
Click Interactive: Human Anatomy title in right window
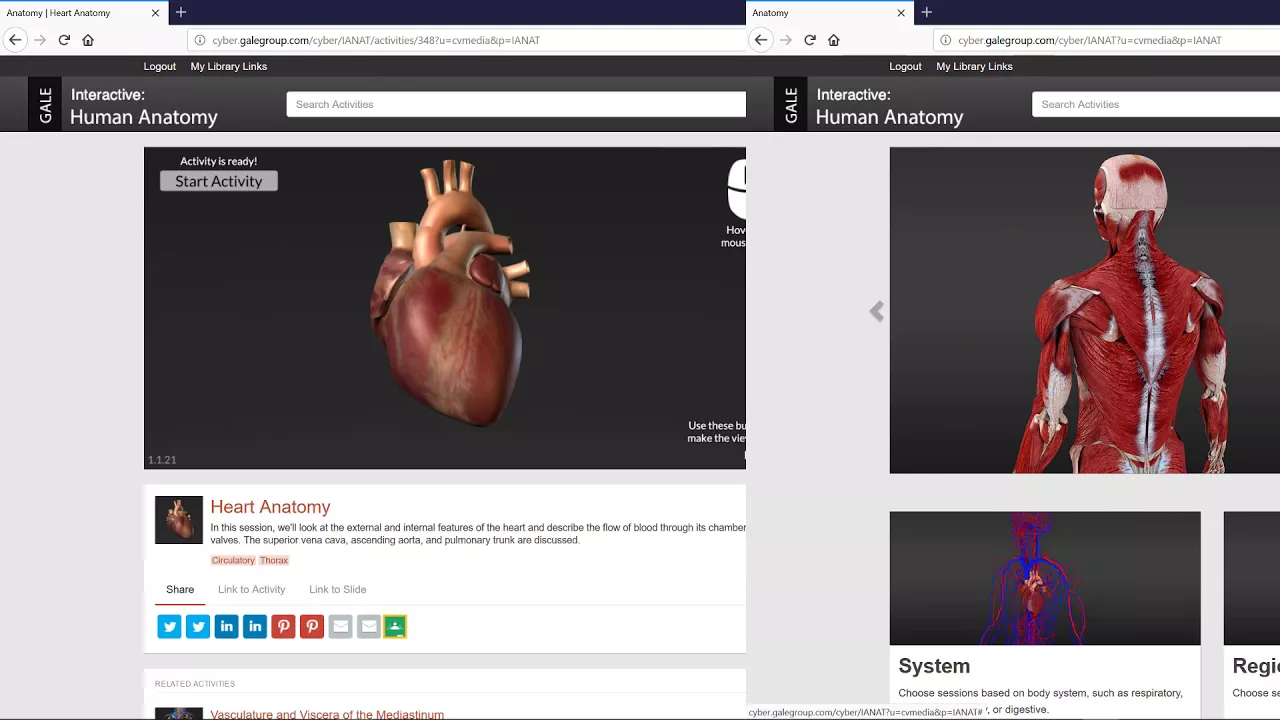pos(889,106)
